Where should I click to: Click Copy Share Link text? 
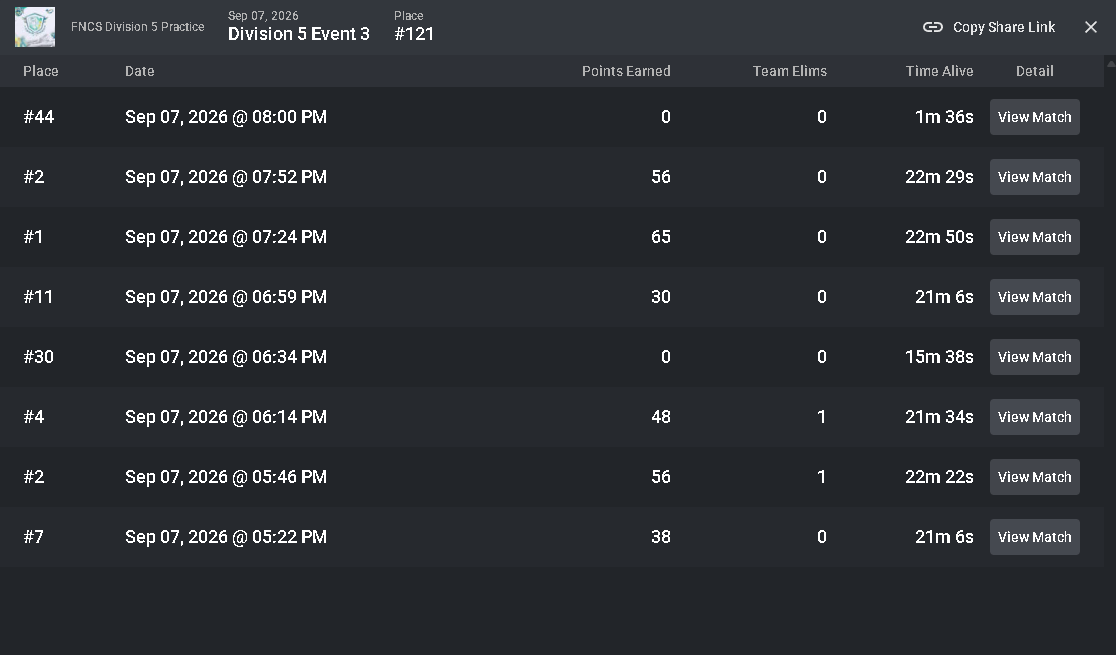[x=1004, y=27]
